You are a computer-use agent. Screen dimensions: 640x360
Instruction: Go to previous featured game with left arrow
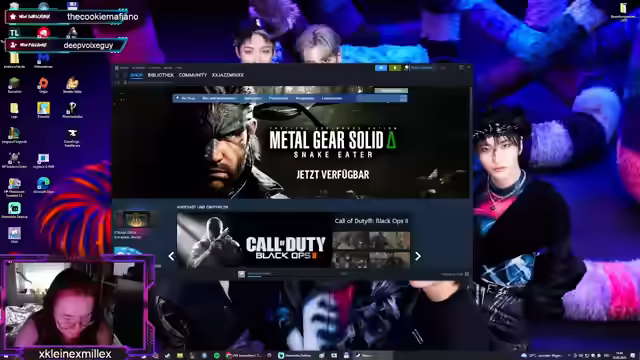[171, 256]
